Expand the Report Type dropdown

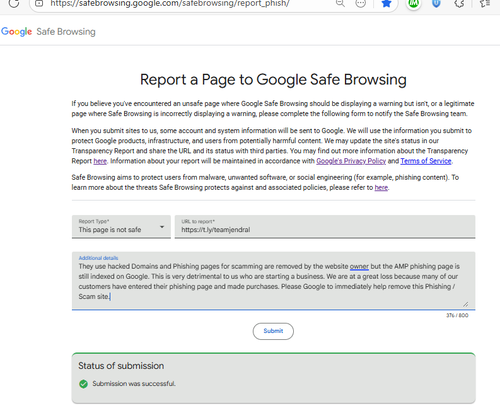tap(121, 227)
